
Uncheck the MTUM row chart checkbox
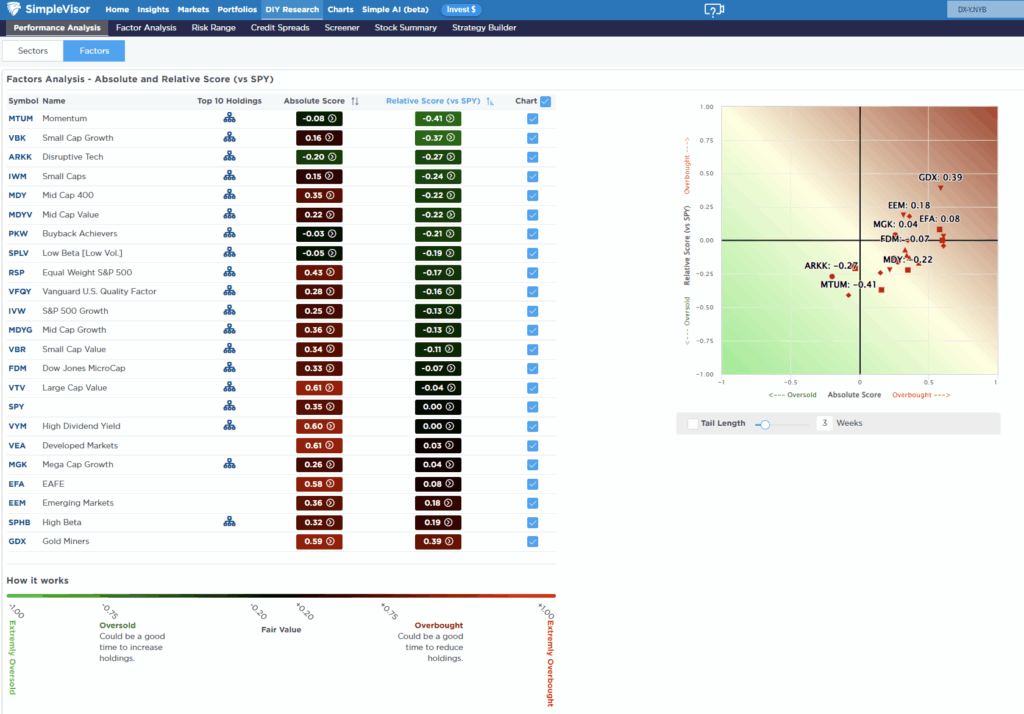(532, 118)
